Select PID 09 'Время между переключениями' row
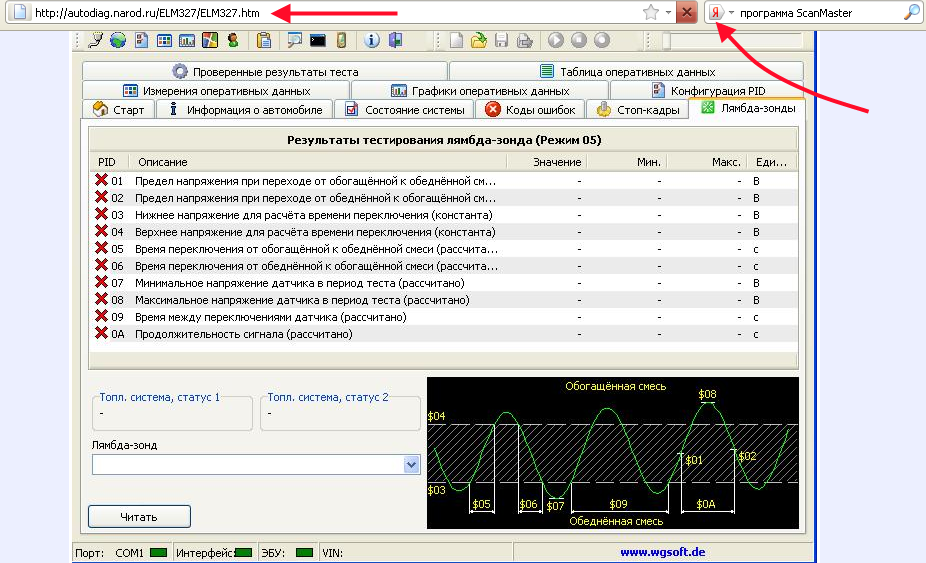The width and height of the screenshot is (926, 563). click(x=443, y=317)
